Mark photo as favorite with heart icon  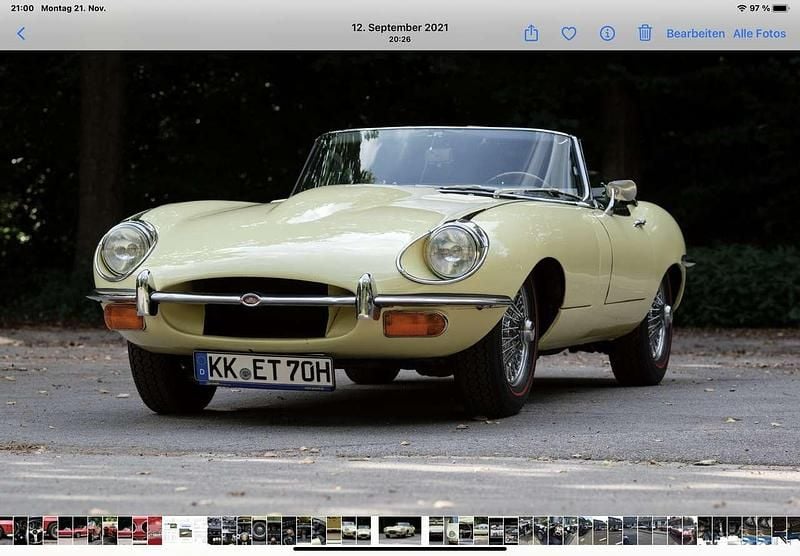click(x=569, y=34)
